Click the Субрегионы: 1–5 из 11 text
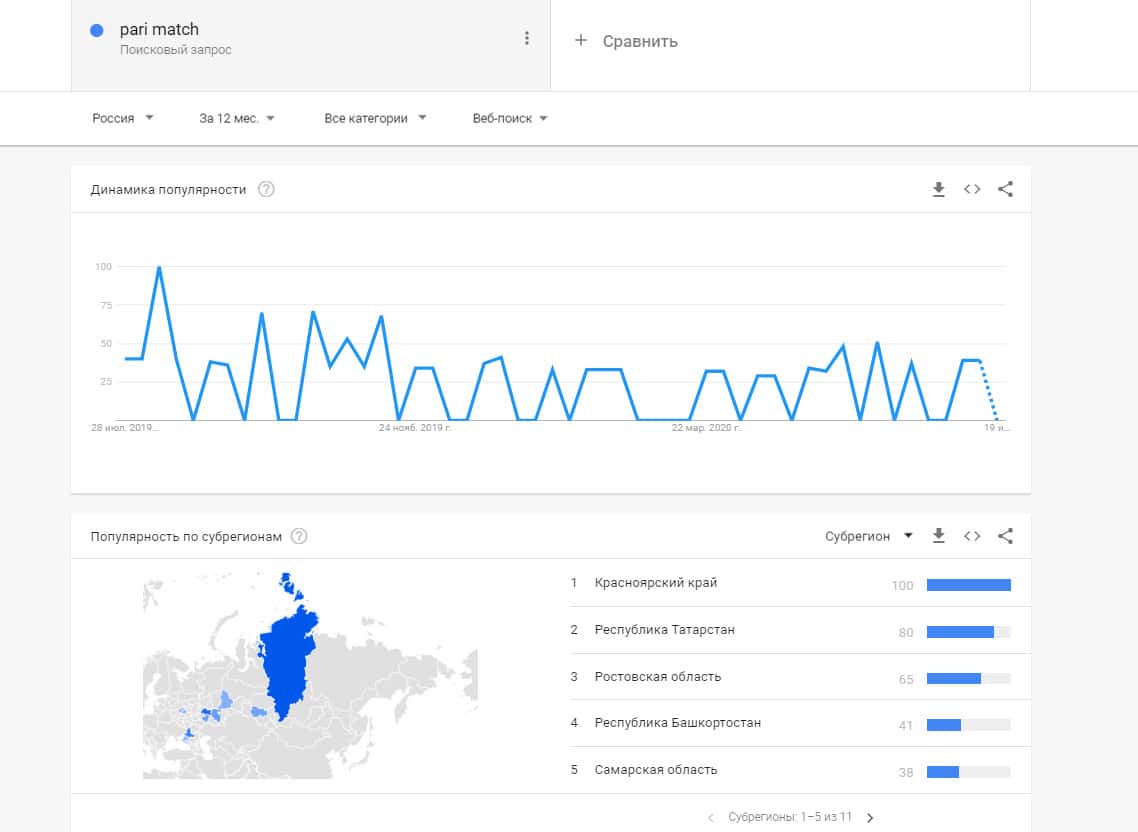The height and width of the screenshot is (832, 1138). 790,817
